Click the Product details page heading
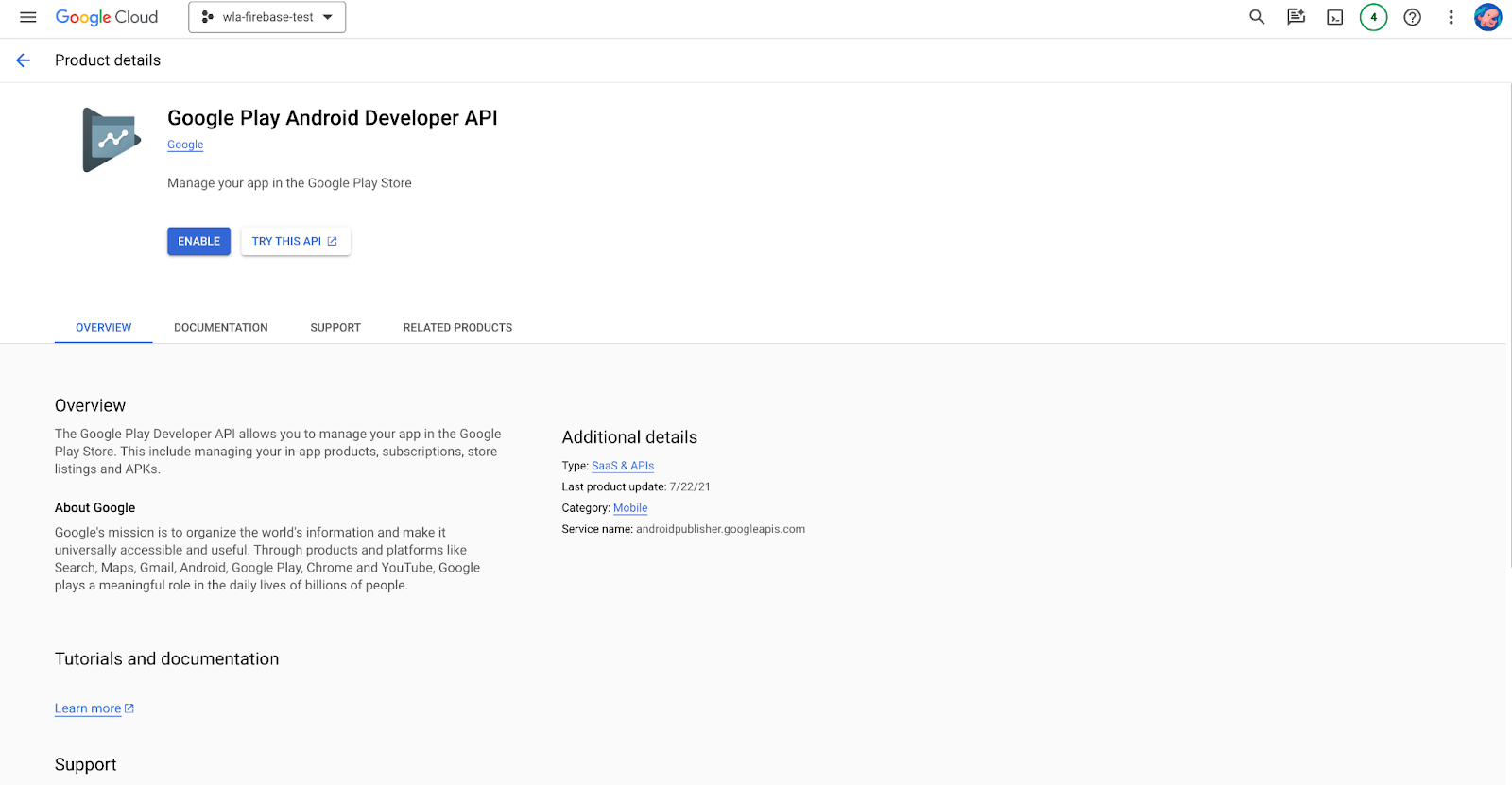 (x=108, y=60)
